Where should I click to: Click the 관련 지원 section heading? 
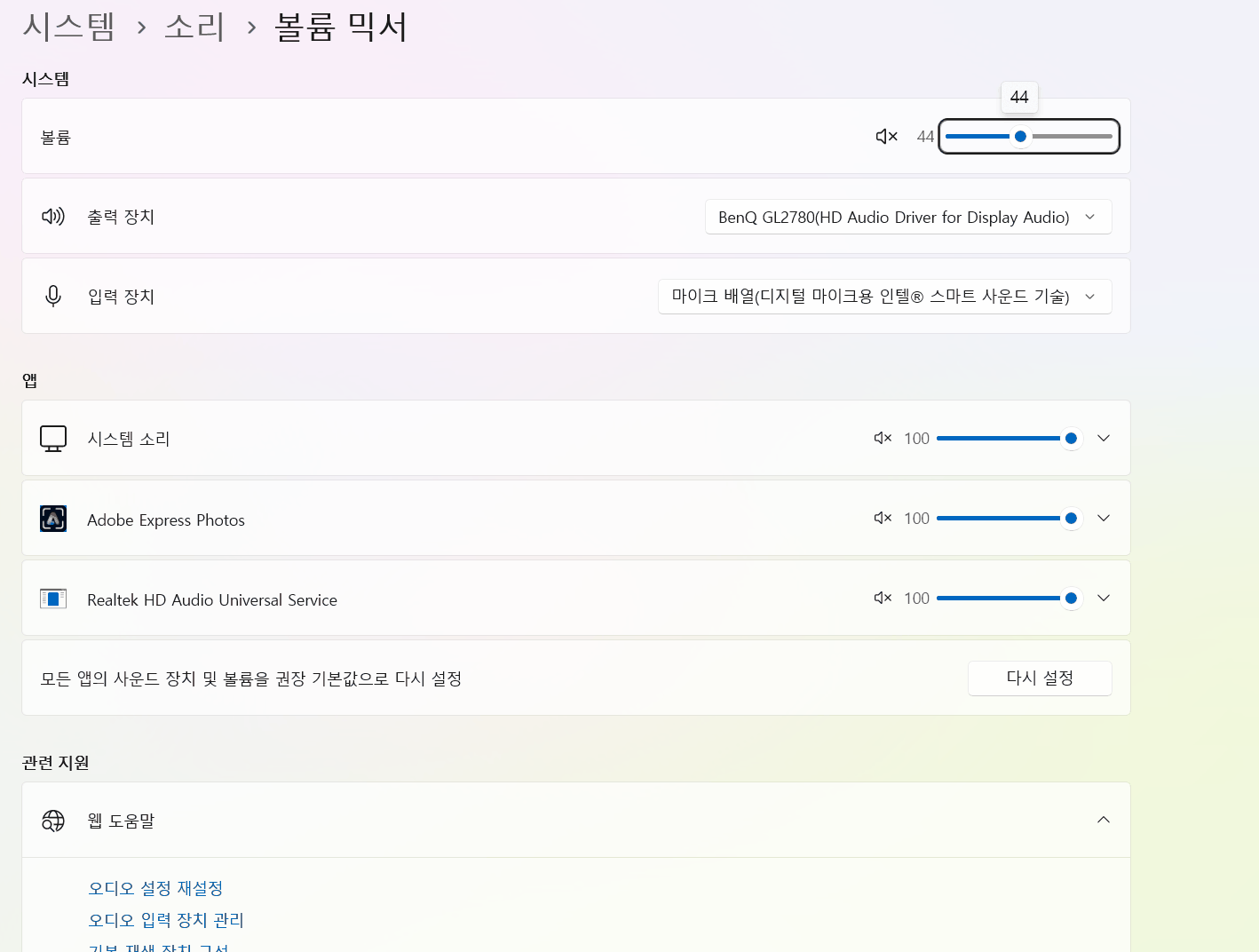coord(56,763)
